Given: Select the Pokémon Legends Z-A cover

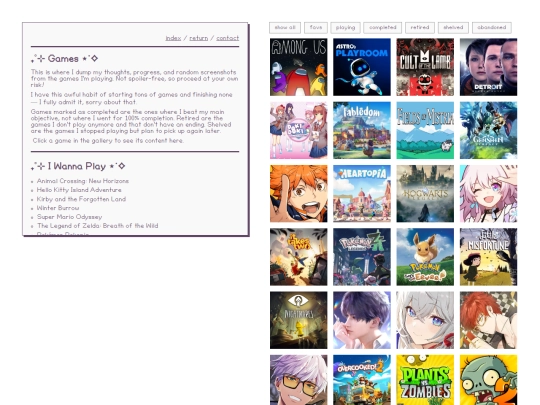Looking at the screenshot, I should [x=362, y=257].
